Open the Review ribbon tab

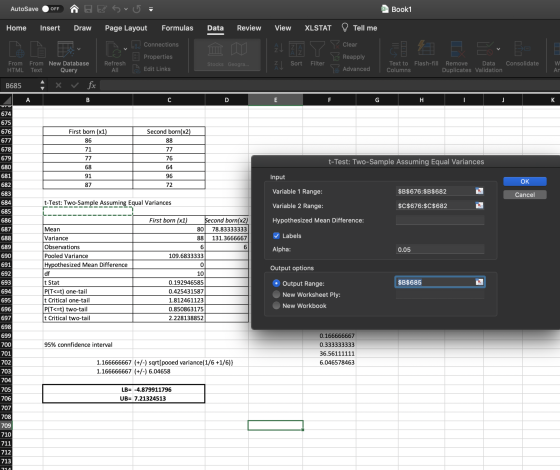pyautogui.click(x=249, y=28)
